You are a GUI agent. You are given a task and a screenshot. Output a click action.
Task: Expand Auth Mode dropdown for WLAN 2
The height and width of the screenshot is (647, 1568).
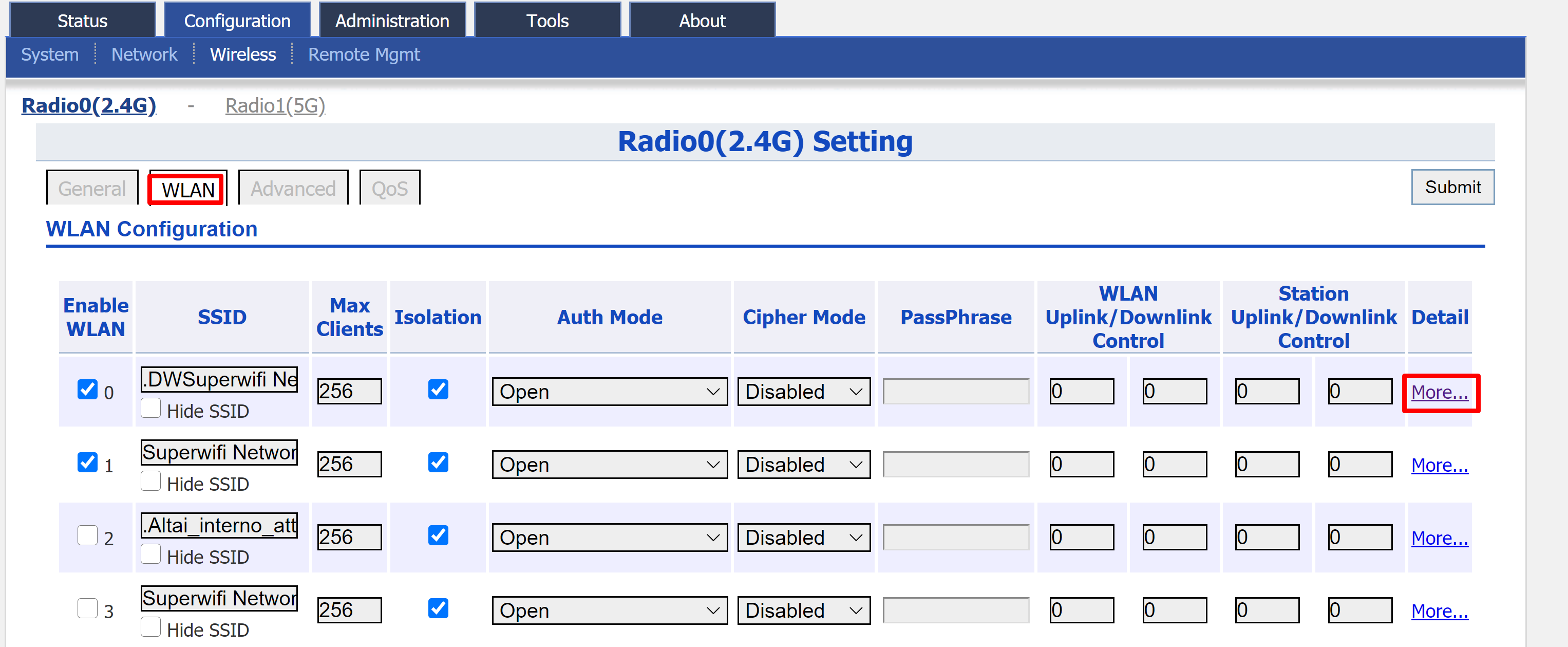pos(609,538)
